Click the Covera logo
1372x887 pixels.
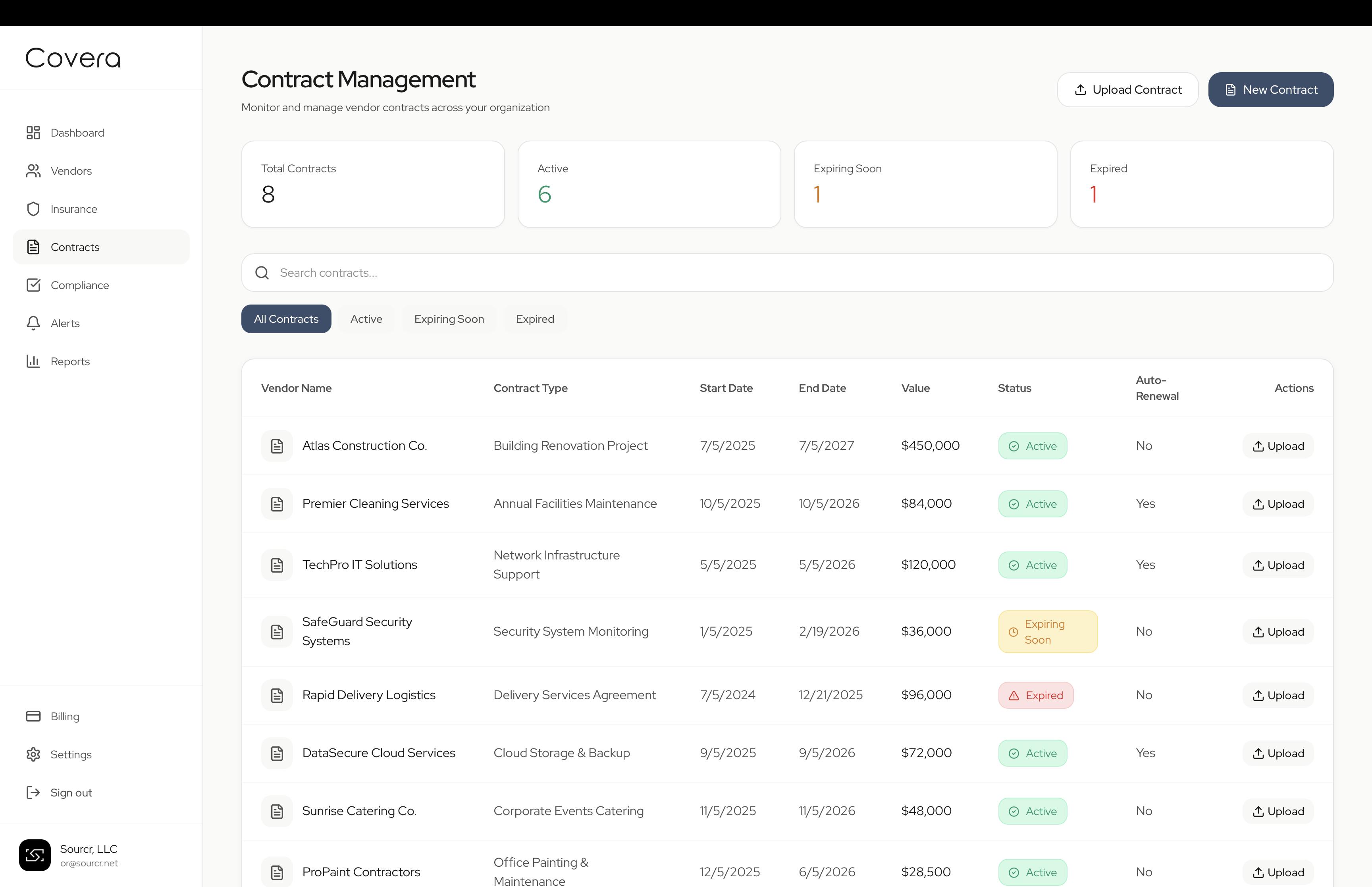pyautogui.click(x=73, y=58)
